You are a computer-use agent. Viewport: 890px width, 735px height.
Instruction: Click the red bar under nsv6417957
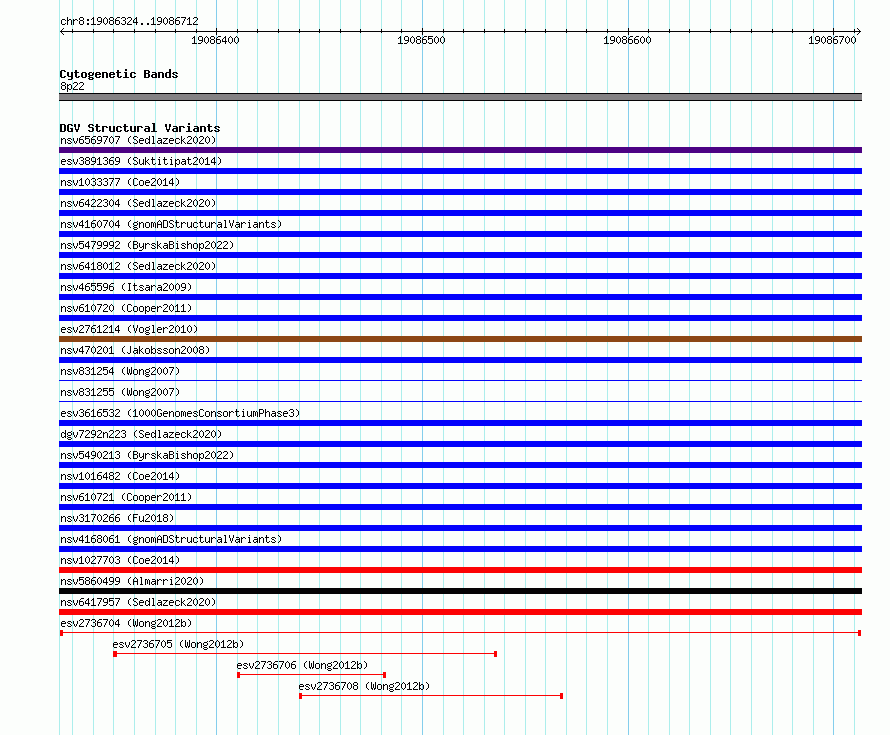pos(460,612)
